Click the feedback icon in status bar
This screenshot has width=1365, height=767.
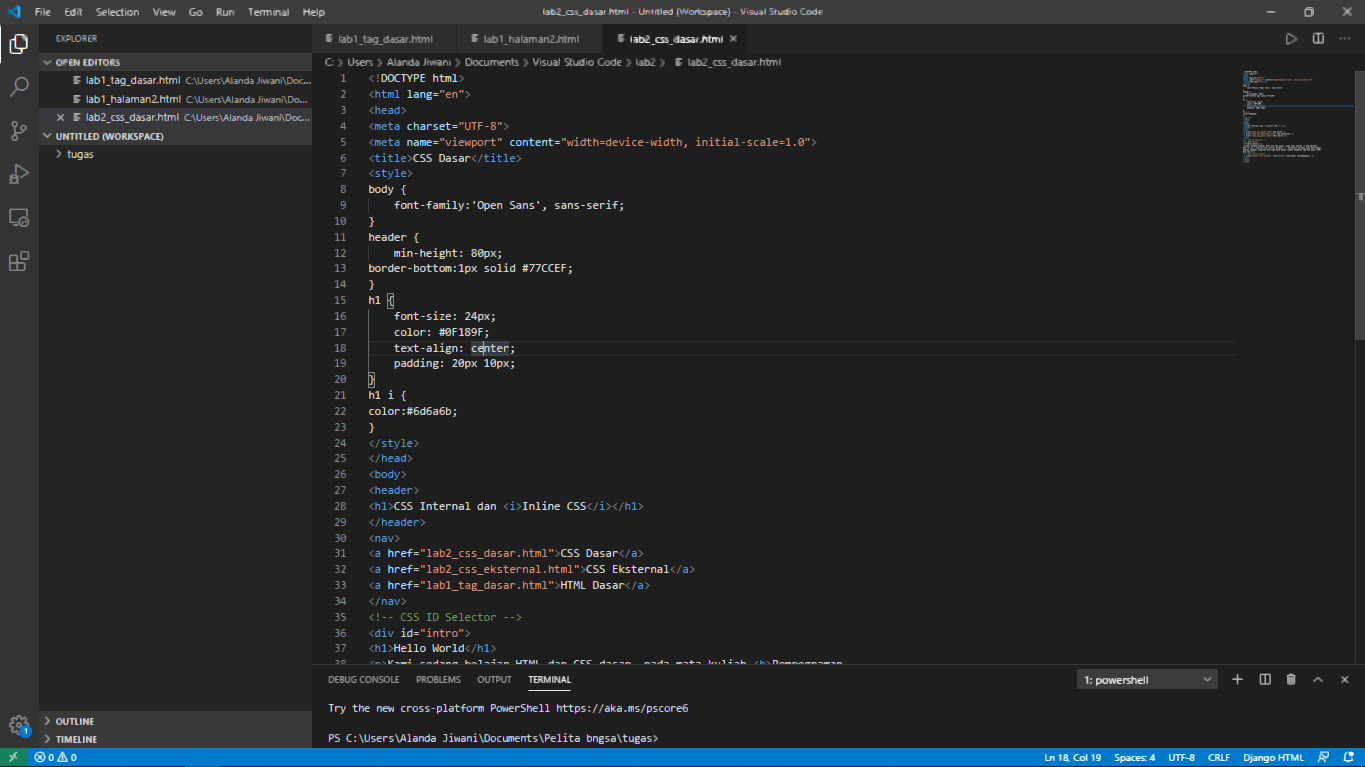click(1323, 758)
